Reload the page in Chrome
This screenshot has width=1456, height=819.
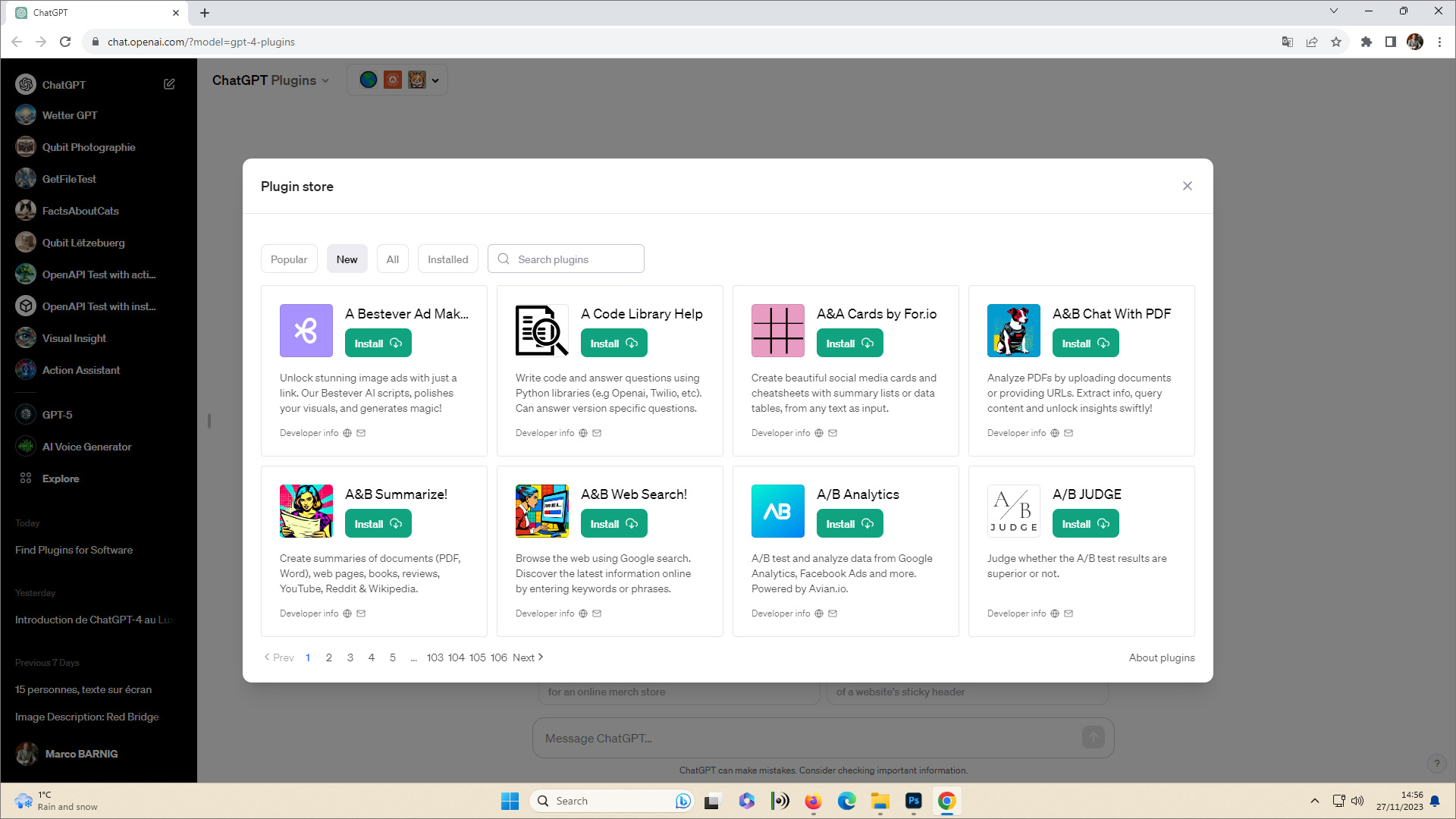(x=65, y=42)
